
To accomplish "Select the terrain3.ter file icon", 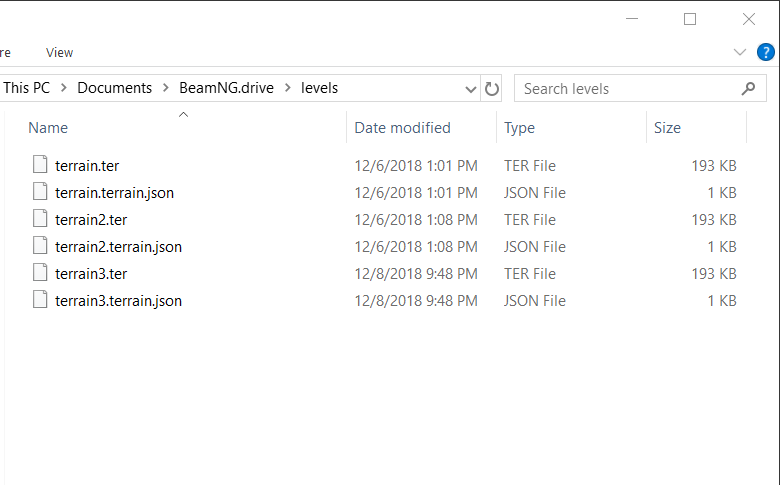I will tap(40, 272).
